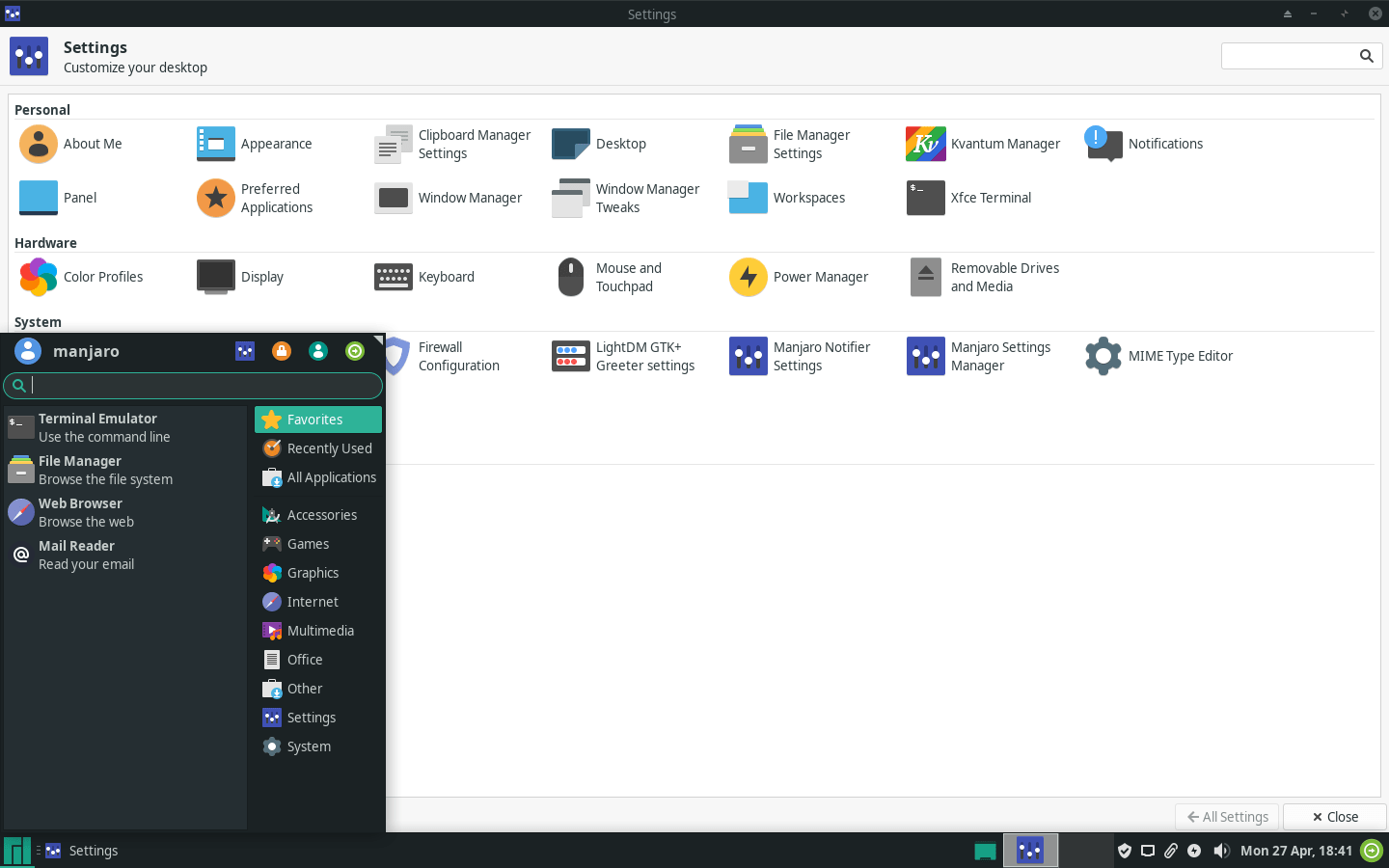Click the logout button in the menu
Viewport: 1389px width, 868px height.
(355, 351)
